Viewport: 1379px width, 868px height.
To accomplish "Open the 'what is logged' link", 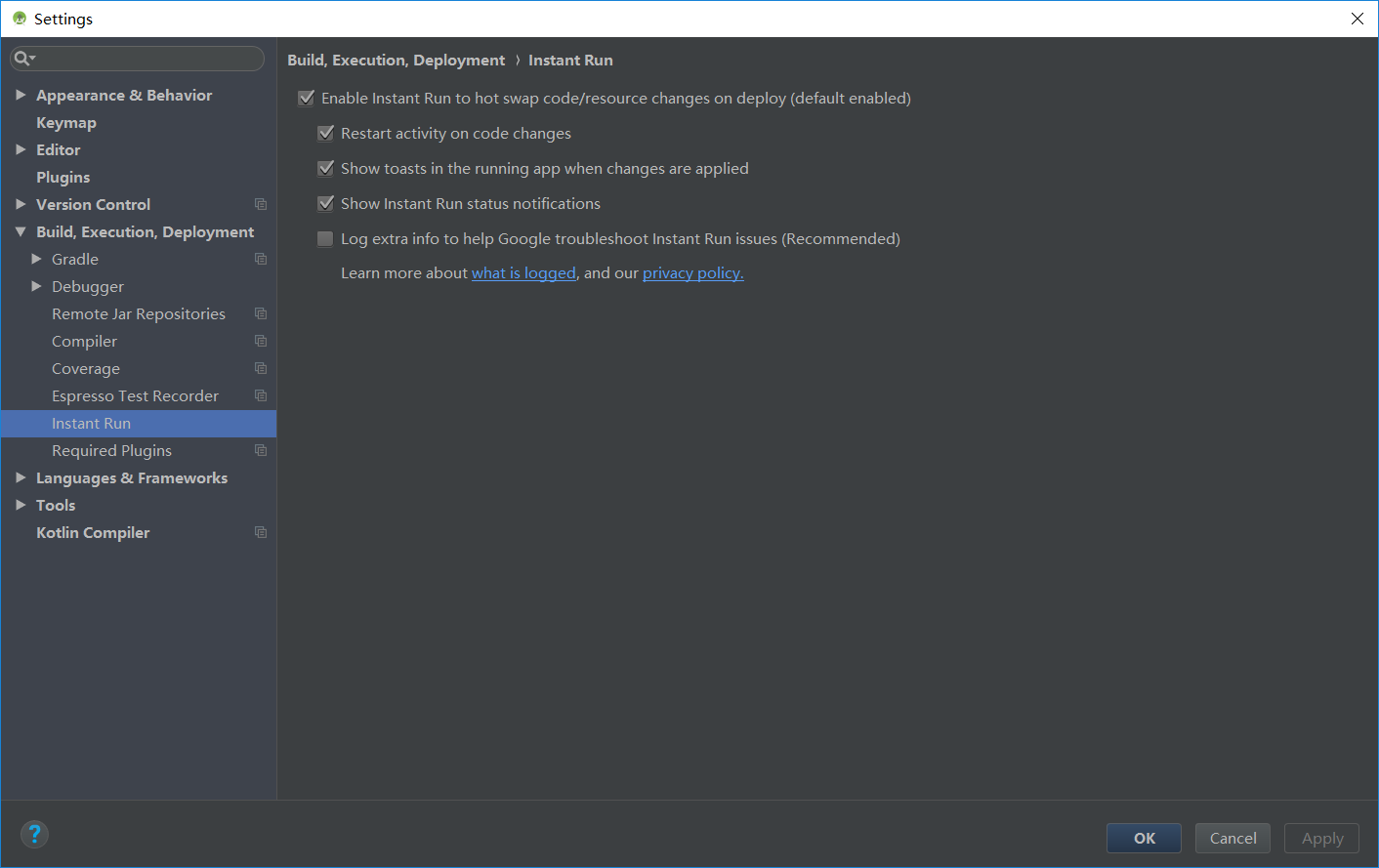I will [523, 273].
